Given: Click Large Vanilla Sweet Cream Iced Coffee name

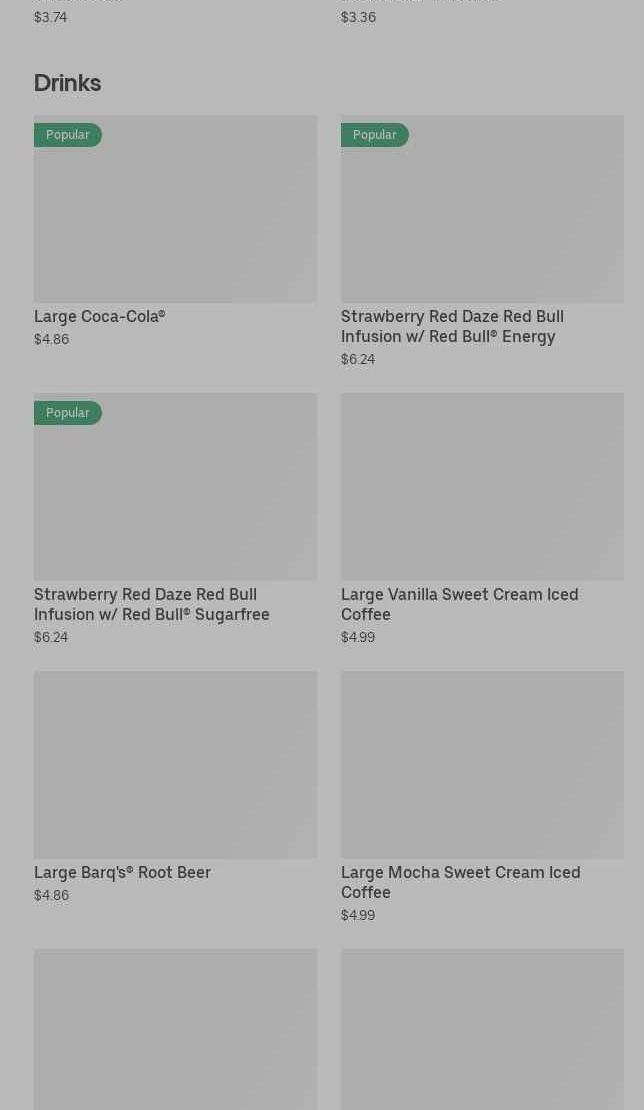Looking at the screenshot, I should [459, 604].
